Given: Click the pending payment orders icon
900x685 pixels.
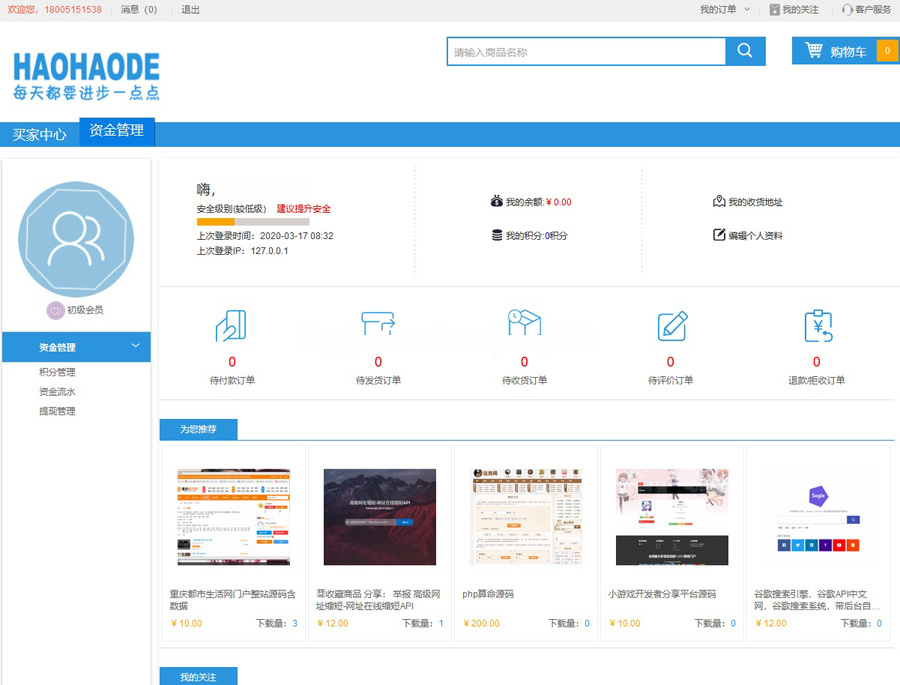Looking at the screenshot, I should pyautogui.click(x=231, y=326).
